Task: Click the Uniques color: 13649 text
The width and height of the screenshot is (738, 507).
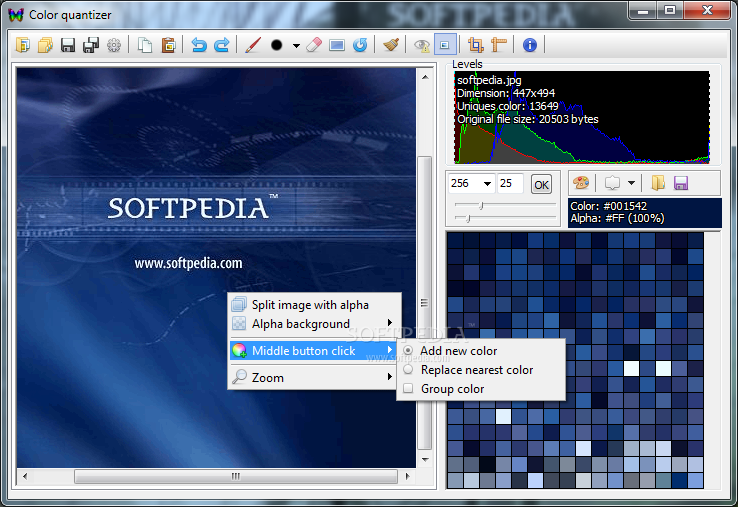Action: coord(508,106)
